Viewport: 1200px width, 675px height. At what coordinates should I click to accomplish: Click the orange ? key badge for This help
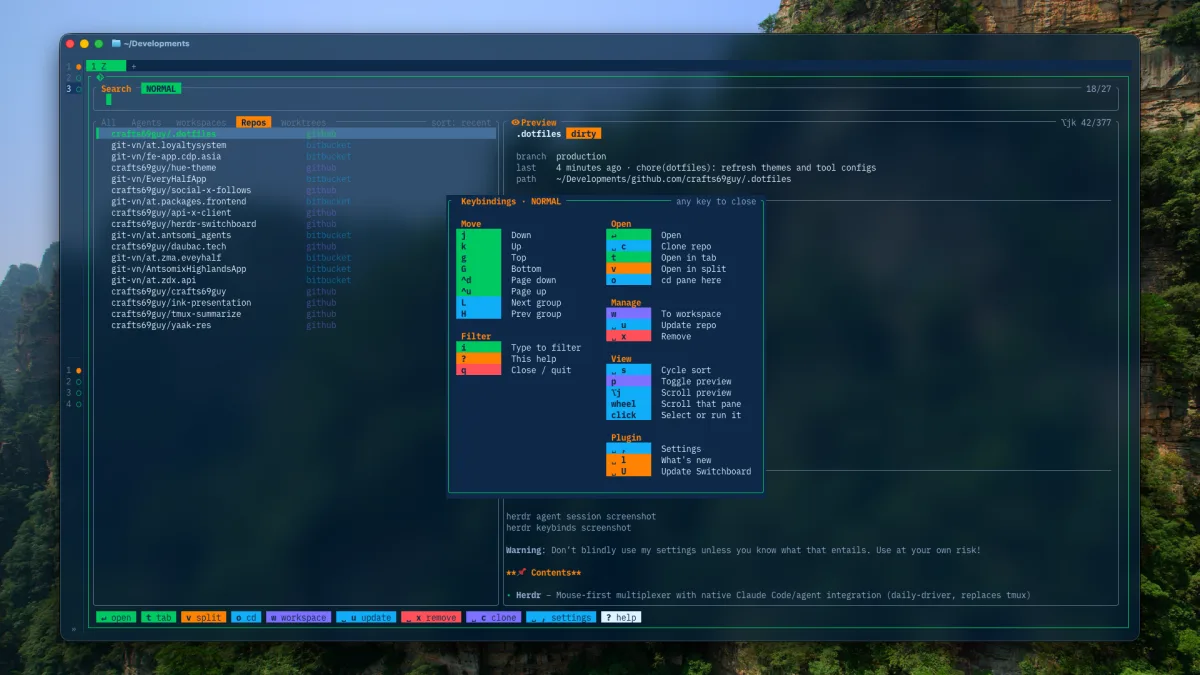pyautogui.click(x=478, y=358)
